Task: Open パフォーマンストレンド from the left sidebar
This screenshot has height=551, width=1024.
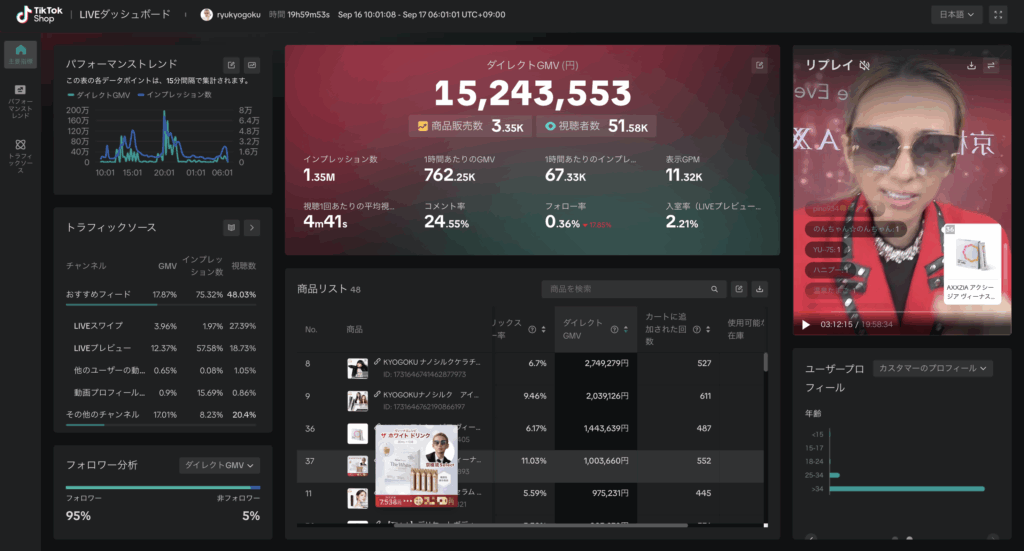Action: point(21,102)
